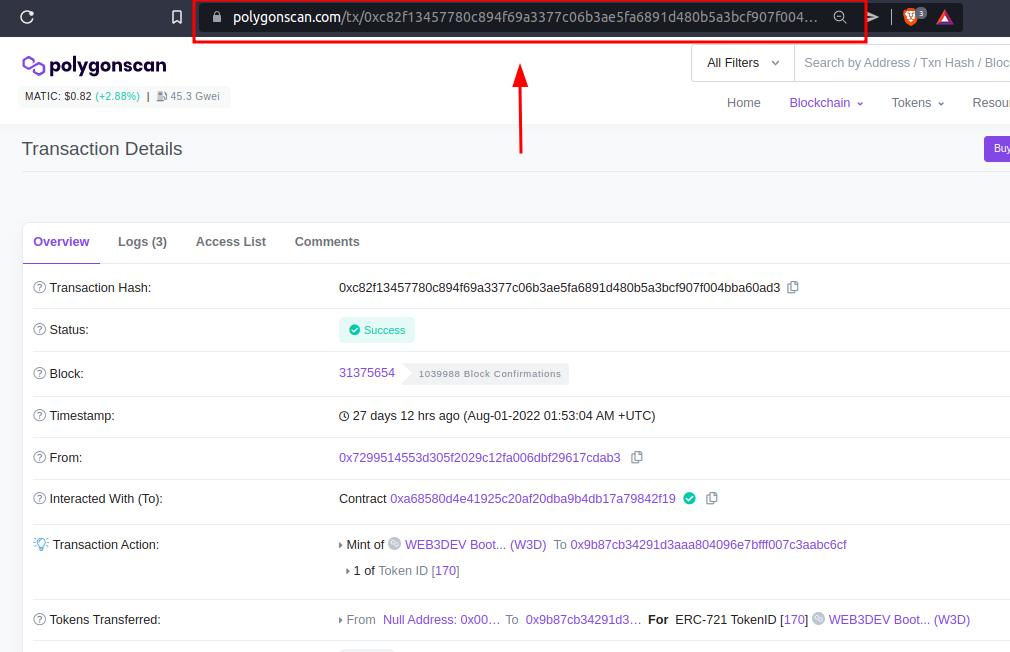Click the zoom magnifier icon in address bar
1010x652 pixels.
840,17
